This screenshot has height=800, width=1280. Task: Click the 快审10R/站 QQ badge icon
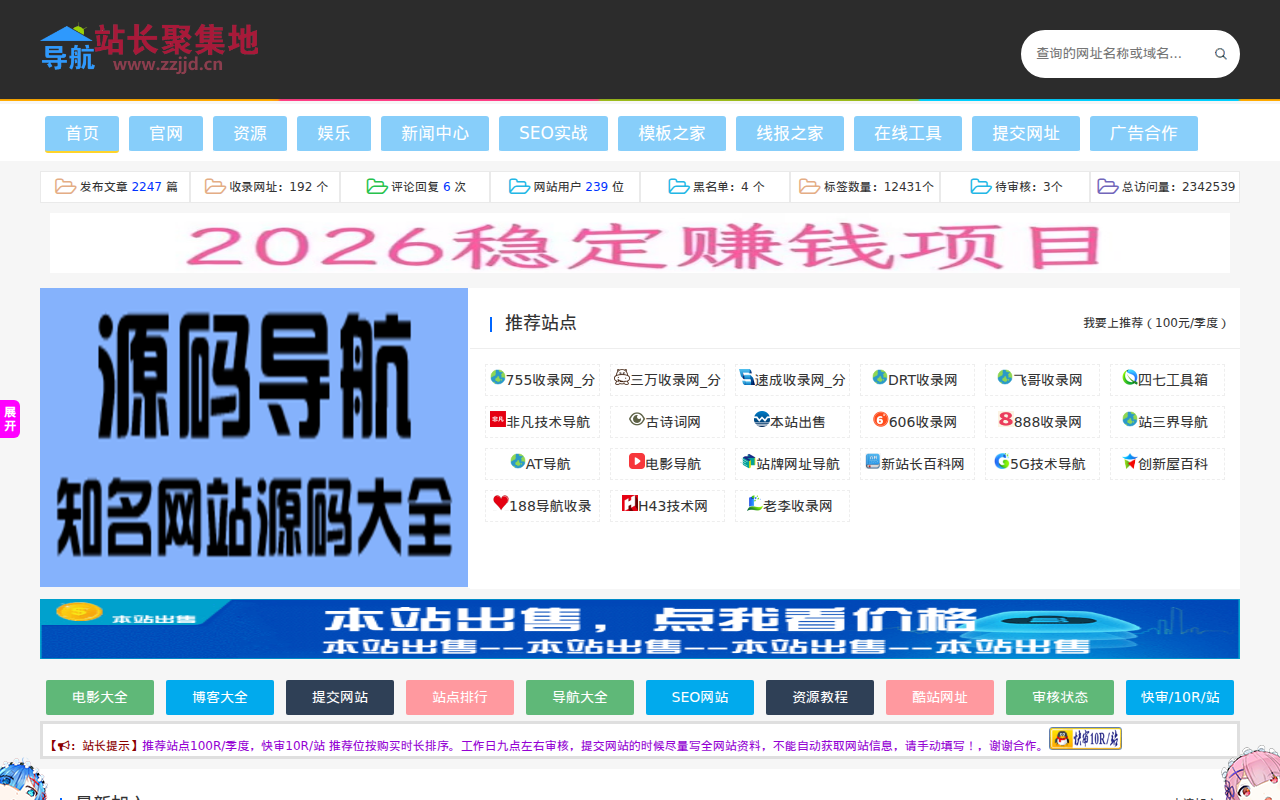click(x=1085, y=739)
